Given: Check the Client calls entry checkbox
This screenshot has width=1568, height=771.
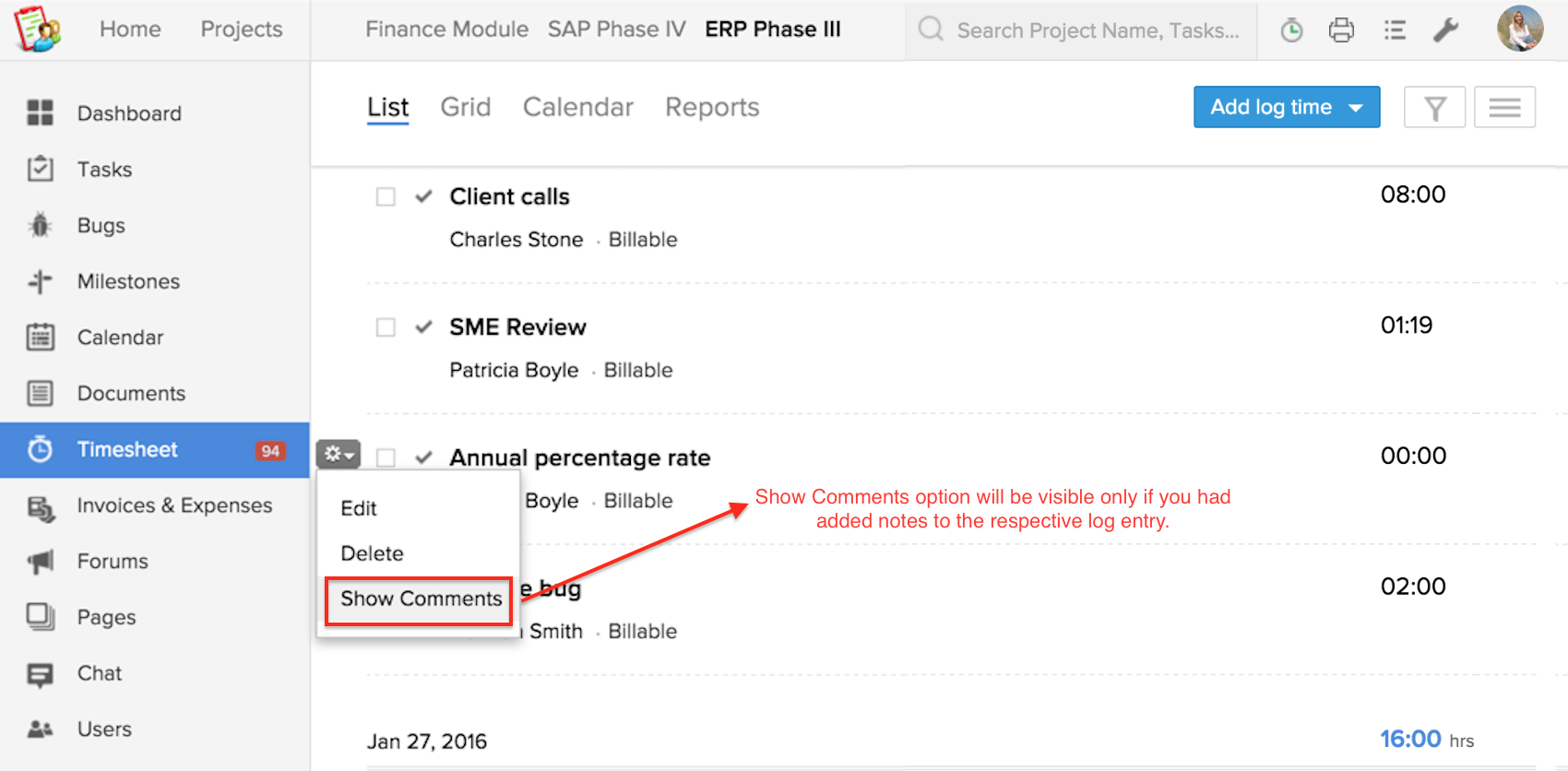Looking at the screenshot, I should click(386, 196).
